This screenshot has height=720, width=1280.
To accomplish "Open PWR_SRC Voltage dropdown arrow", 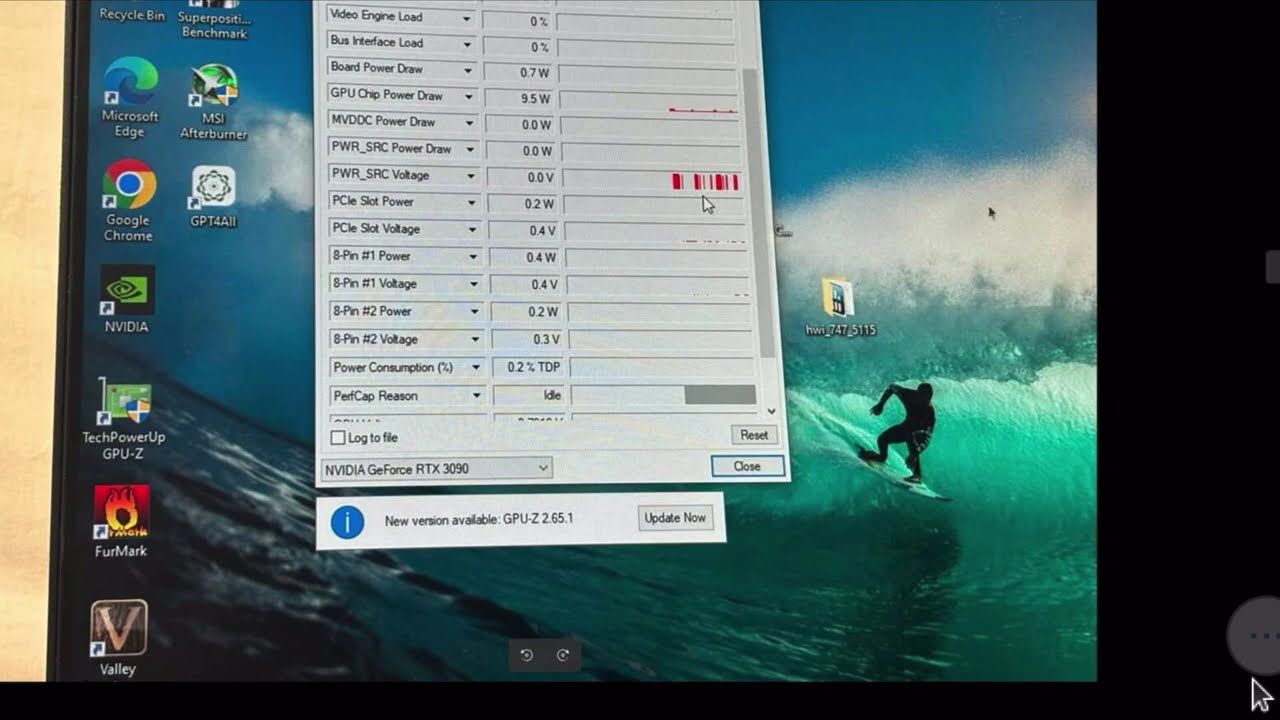I will click(471, 176).
